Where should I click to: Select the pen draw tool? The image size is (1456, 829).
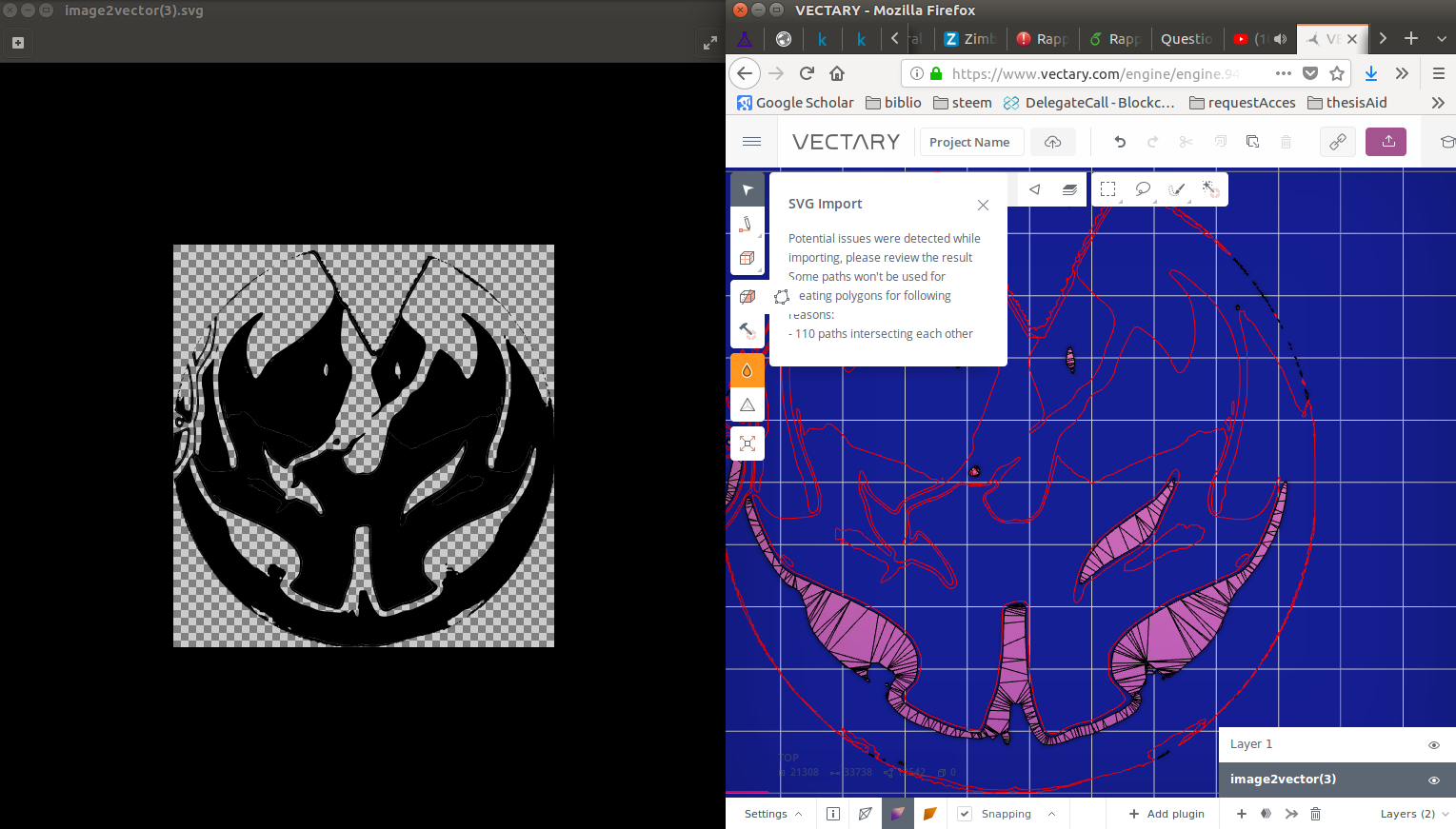pyautogui.click(x=748, y=224)
